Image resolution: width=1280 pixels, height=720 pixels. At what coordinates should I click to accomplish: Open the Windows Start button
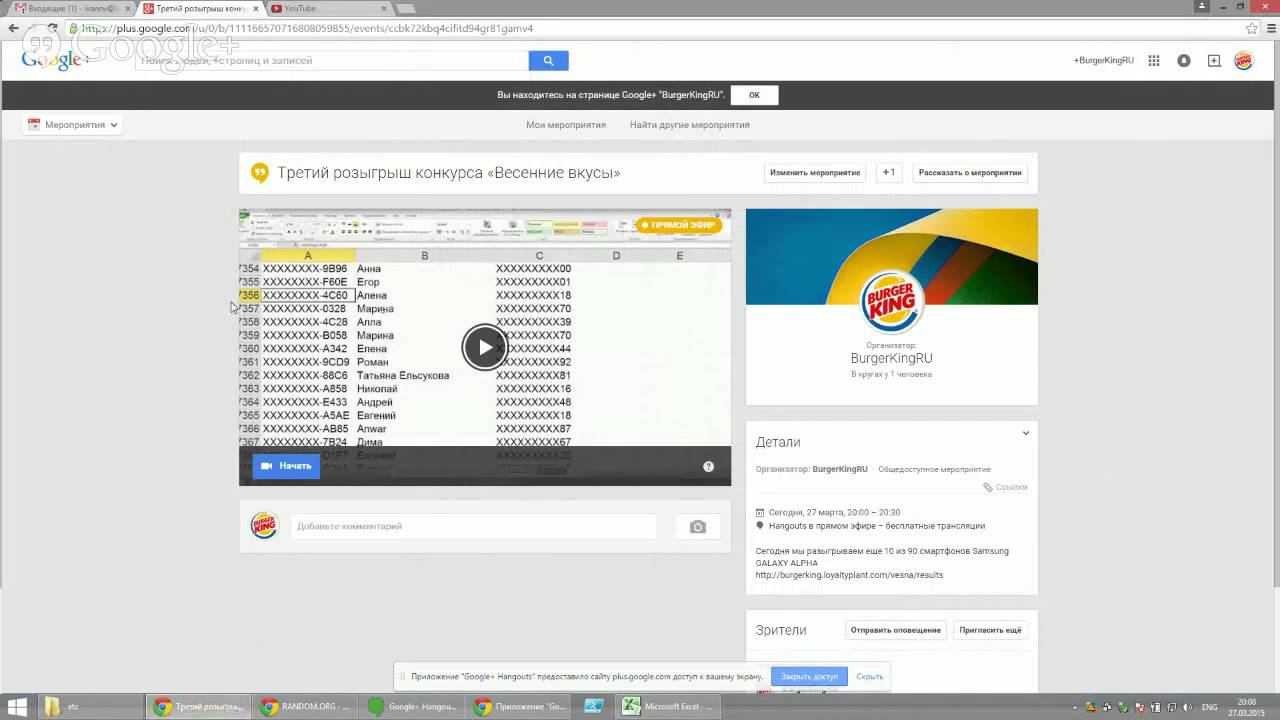pos(17,707)
